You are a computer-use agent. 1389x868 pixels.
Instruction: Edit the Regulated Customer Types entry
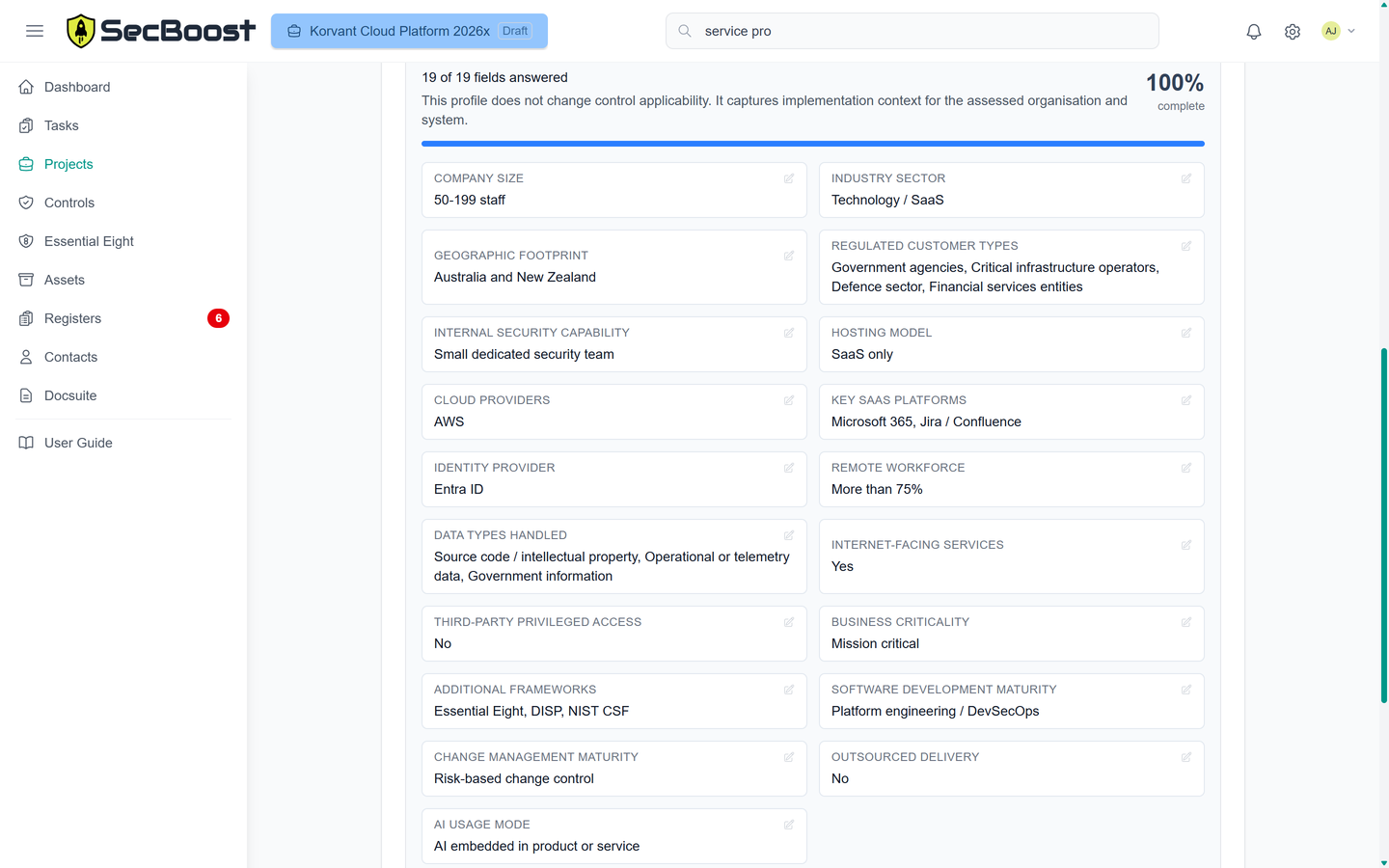(1185, 246)
